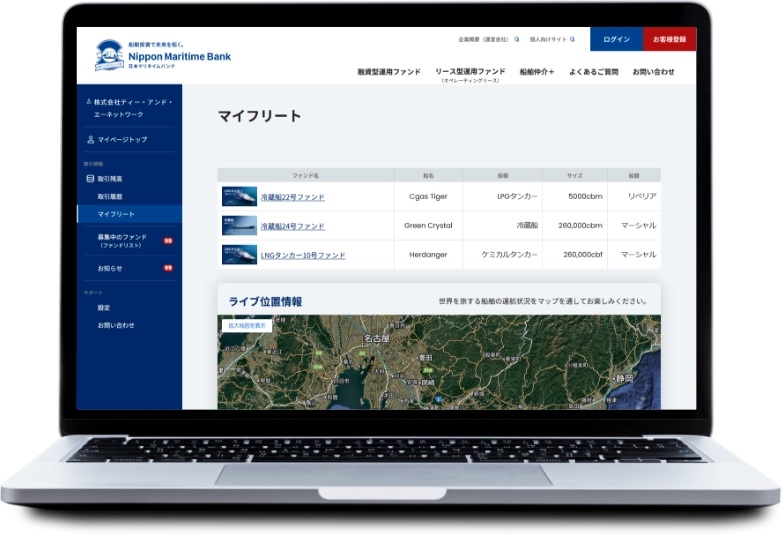Image resolution: width=783 pixels, height=537 pixels.
Task: Click the external-link icon beside 個人向けサイト
Action: 572,40
